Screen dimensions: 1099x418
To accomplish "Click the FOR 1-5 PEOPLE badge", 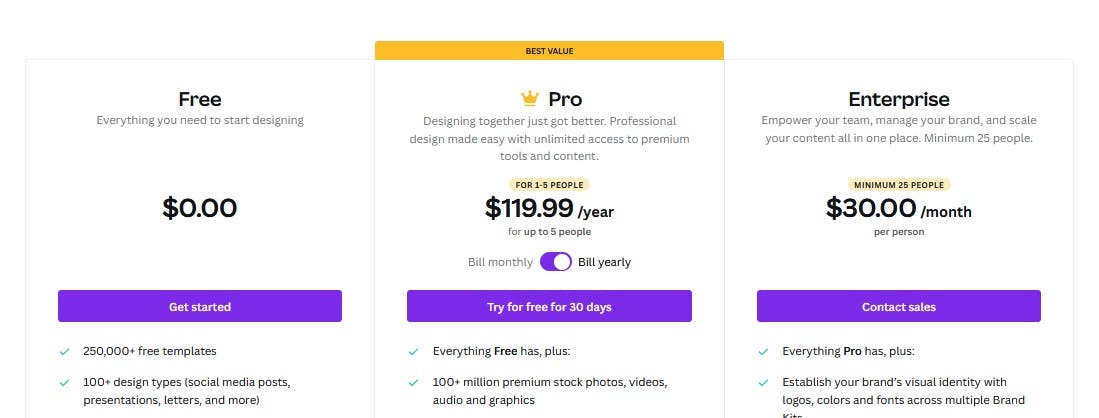I will pyautogui.click(x=549, y=185).
